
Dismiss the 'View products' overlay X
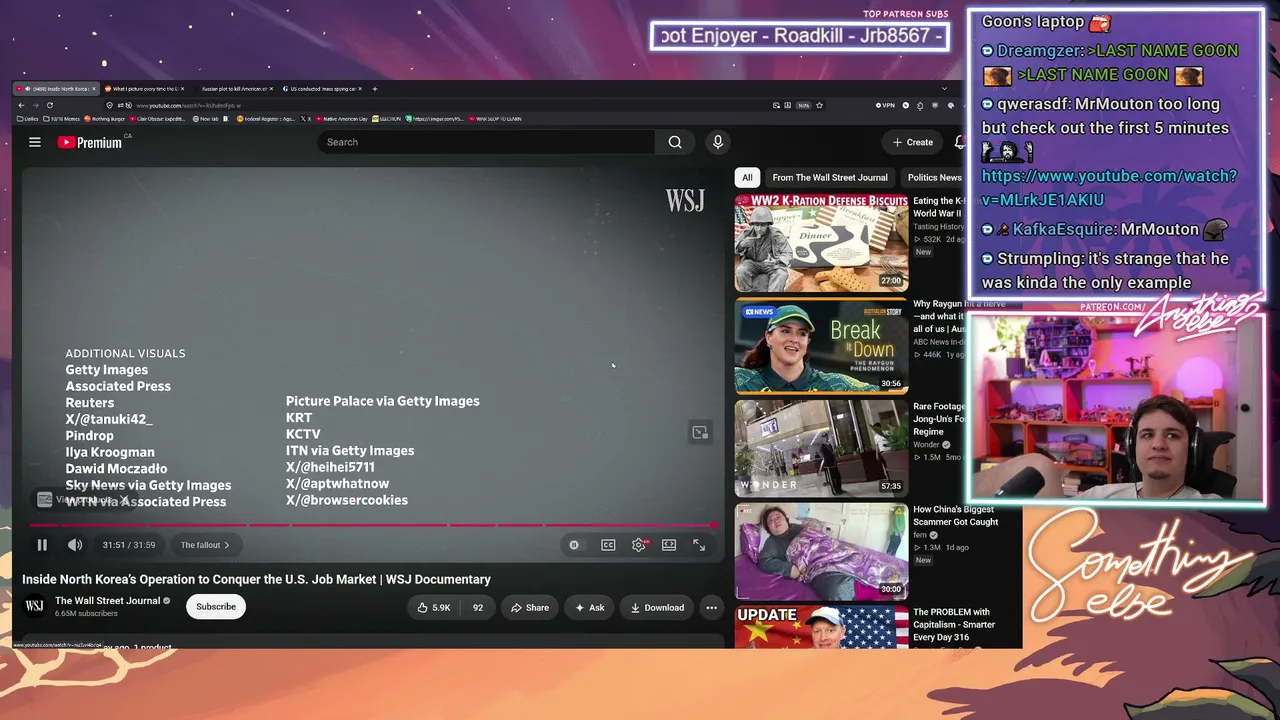tap(126, 500)
